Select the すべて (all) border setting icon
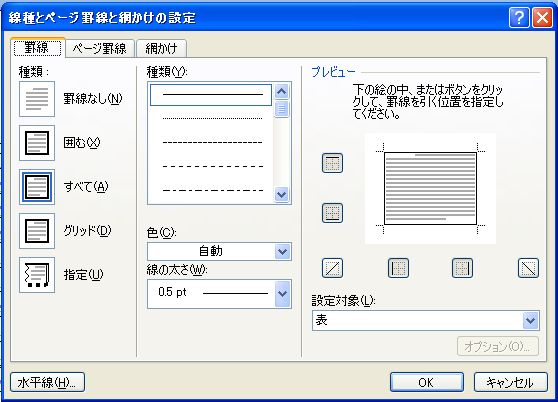558x402 pixels. (x=37, y=187)
